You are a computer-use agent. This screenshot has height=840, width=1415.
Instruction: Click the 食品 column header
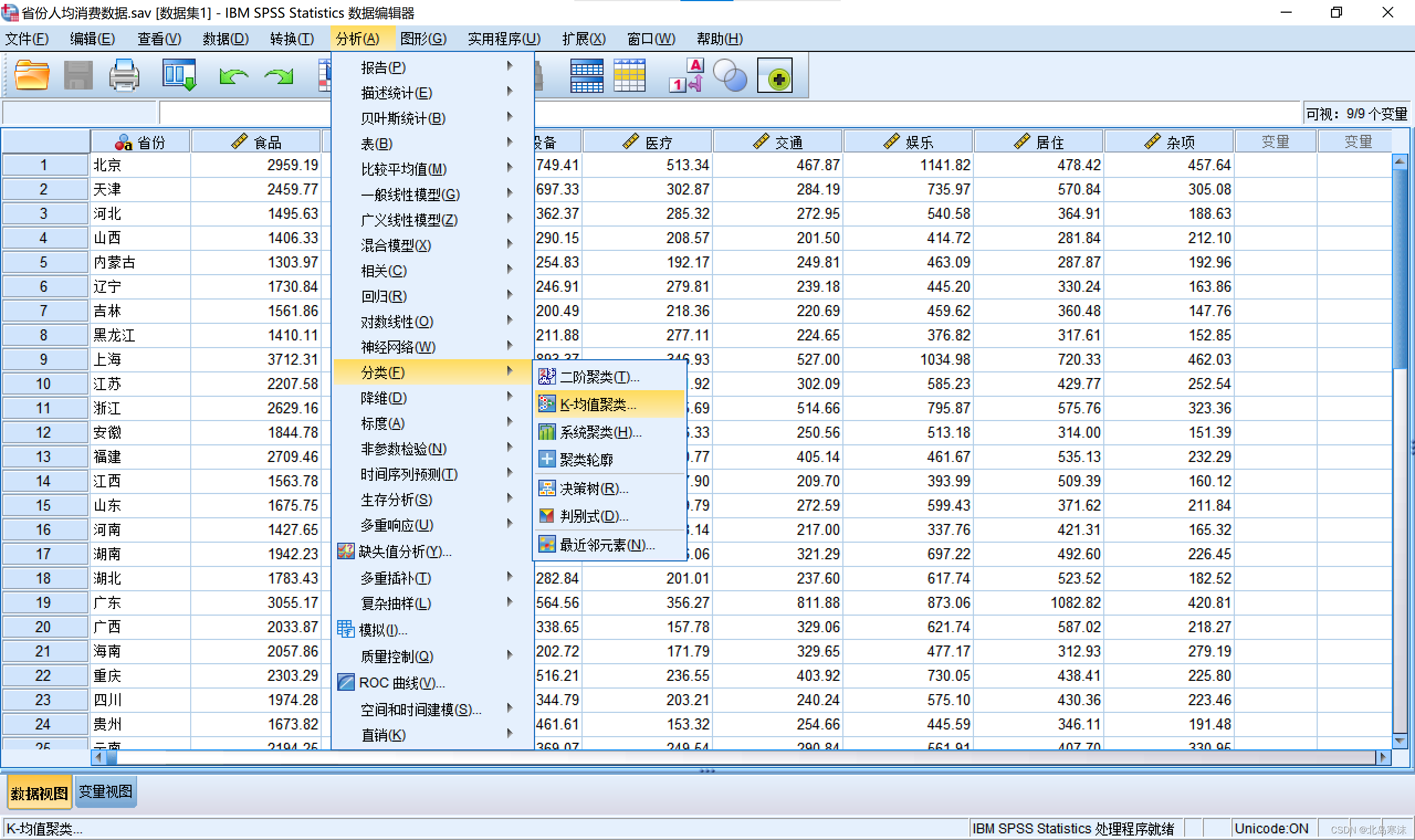(x=256, y=141)
